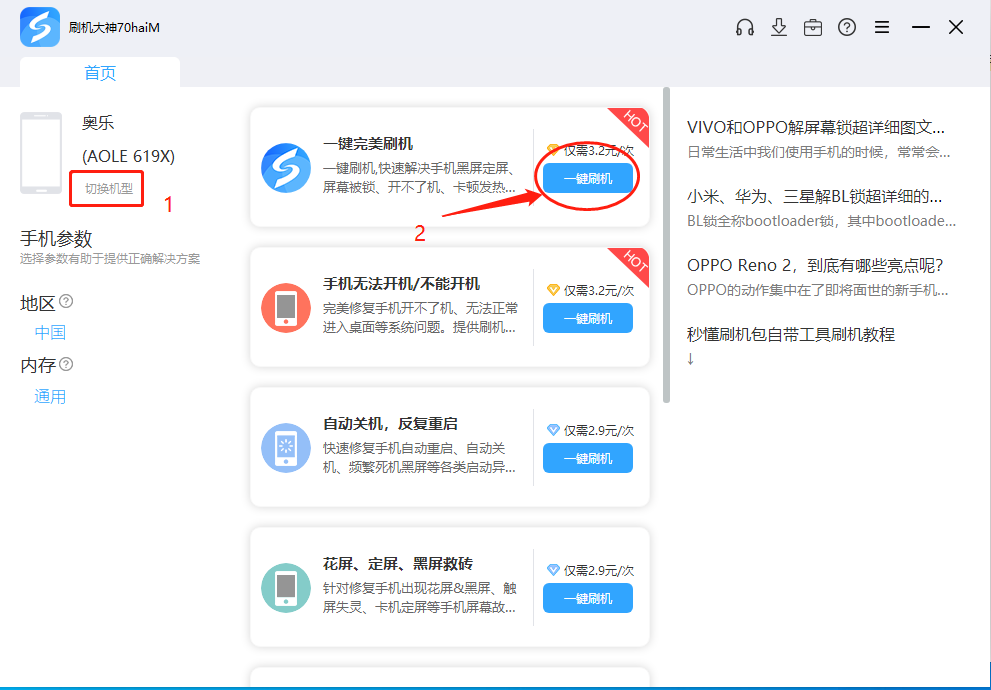Click the 仅需2.9元/次 price on 自动关机 card
Image resolution: width=991 pixels, height=690 pixels.
tap(599, 431)
